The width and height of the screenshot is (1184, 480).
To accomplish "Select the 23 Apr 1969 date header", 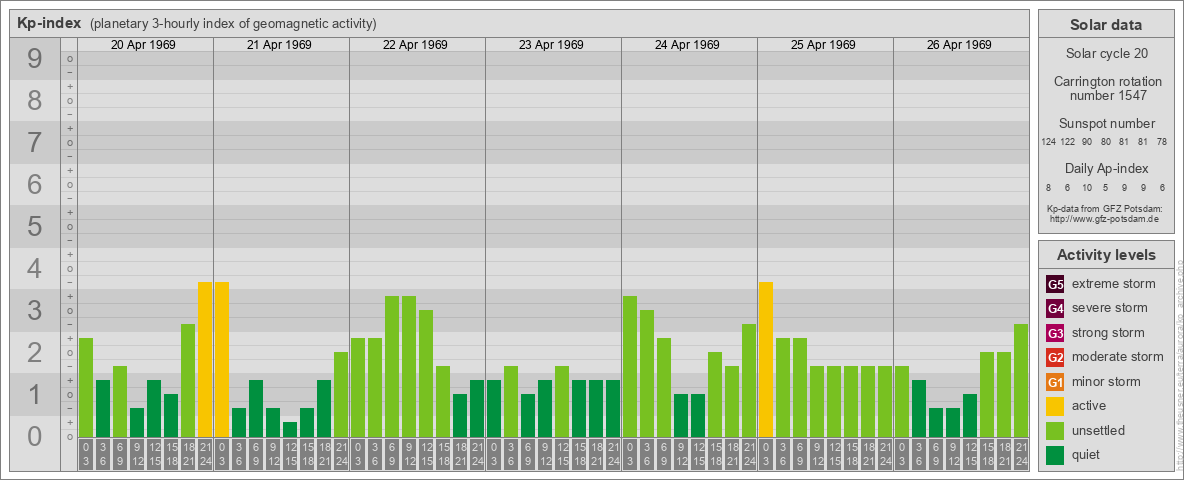I will (x=551, y=45).
